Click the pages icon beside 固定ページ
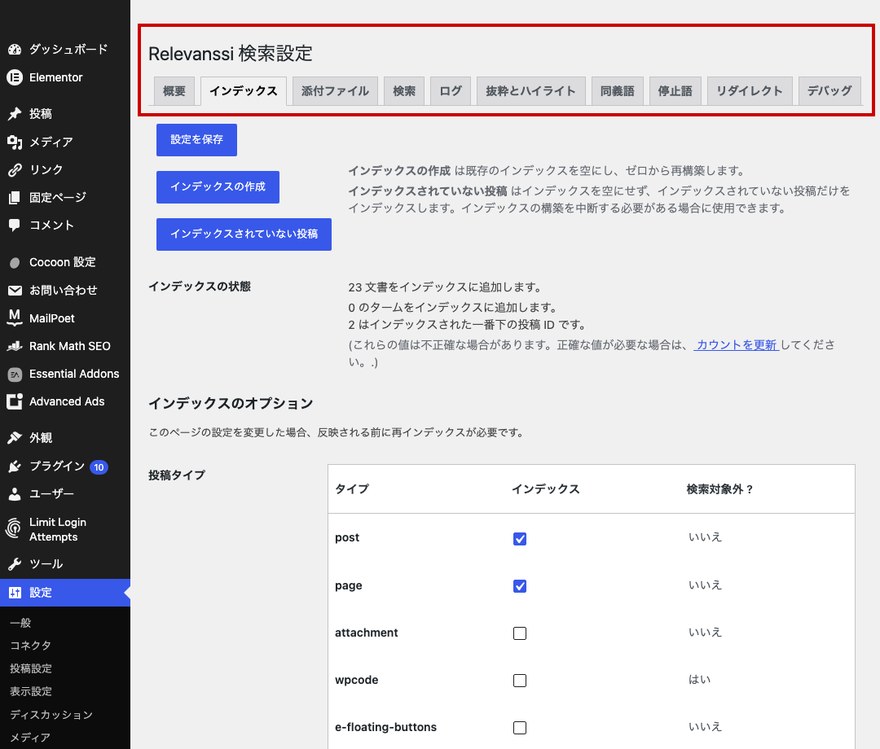880x749 pixels. (x=15, y=197)
